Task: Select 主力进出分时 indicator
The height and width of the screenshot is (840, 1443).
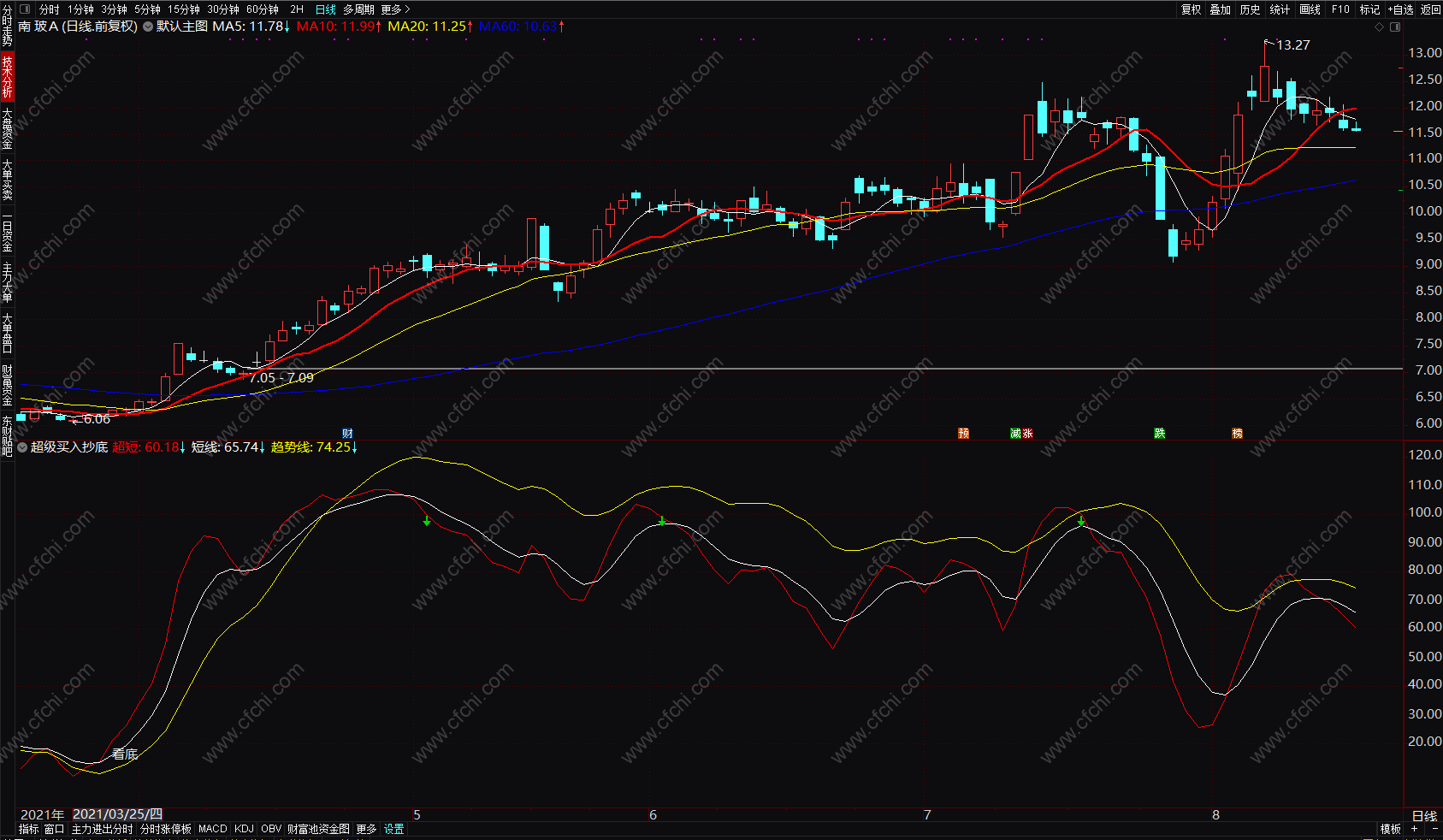Action: [102, 829]
